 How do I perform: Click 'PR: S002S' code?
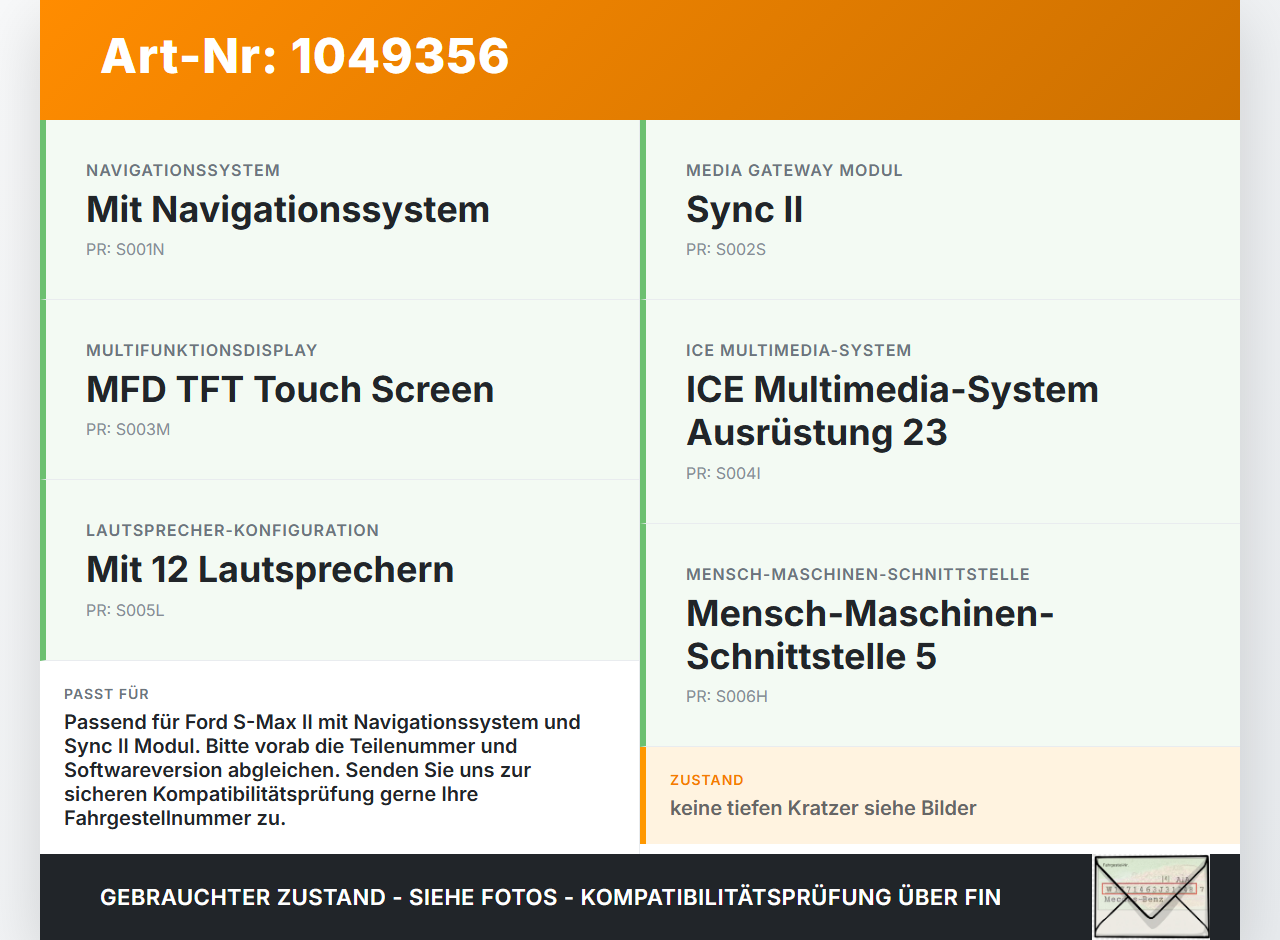pyautogui.click(x=726, y=250)
